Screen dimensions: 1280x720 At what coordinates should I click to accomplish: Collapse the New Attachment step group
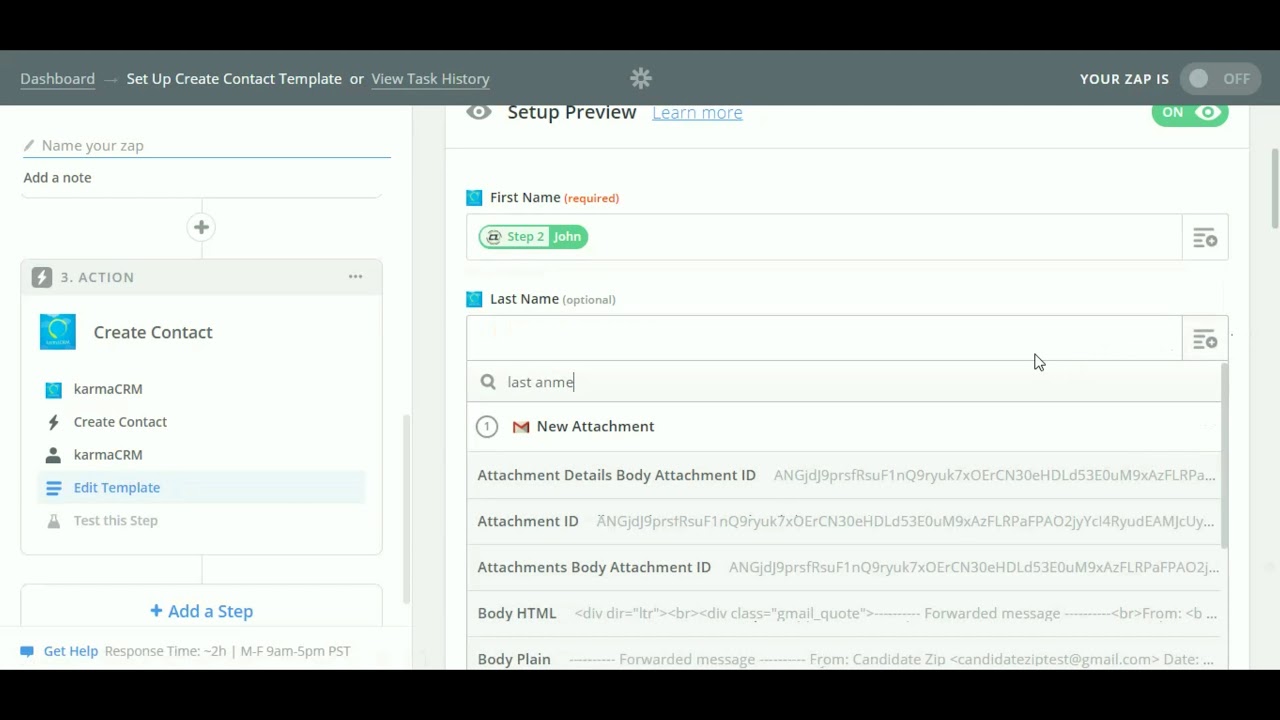coord(844,427)
